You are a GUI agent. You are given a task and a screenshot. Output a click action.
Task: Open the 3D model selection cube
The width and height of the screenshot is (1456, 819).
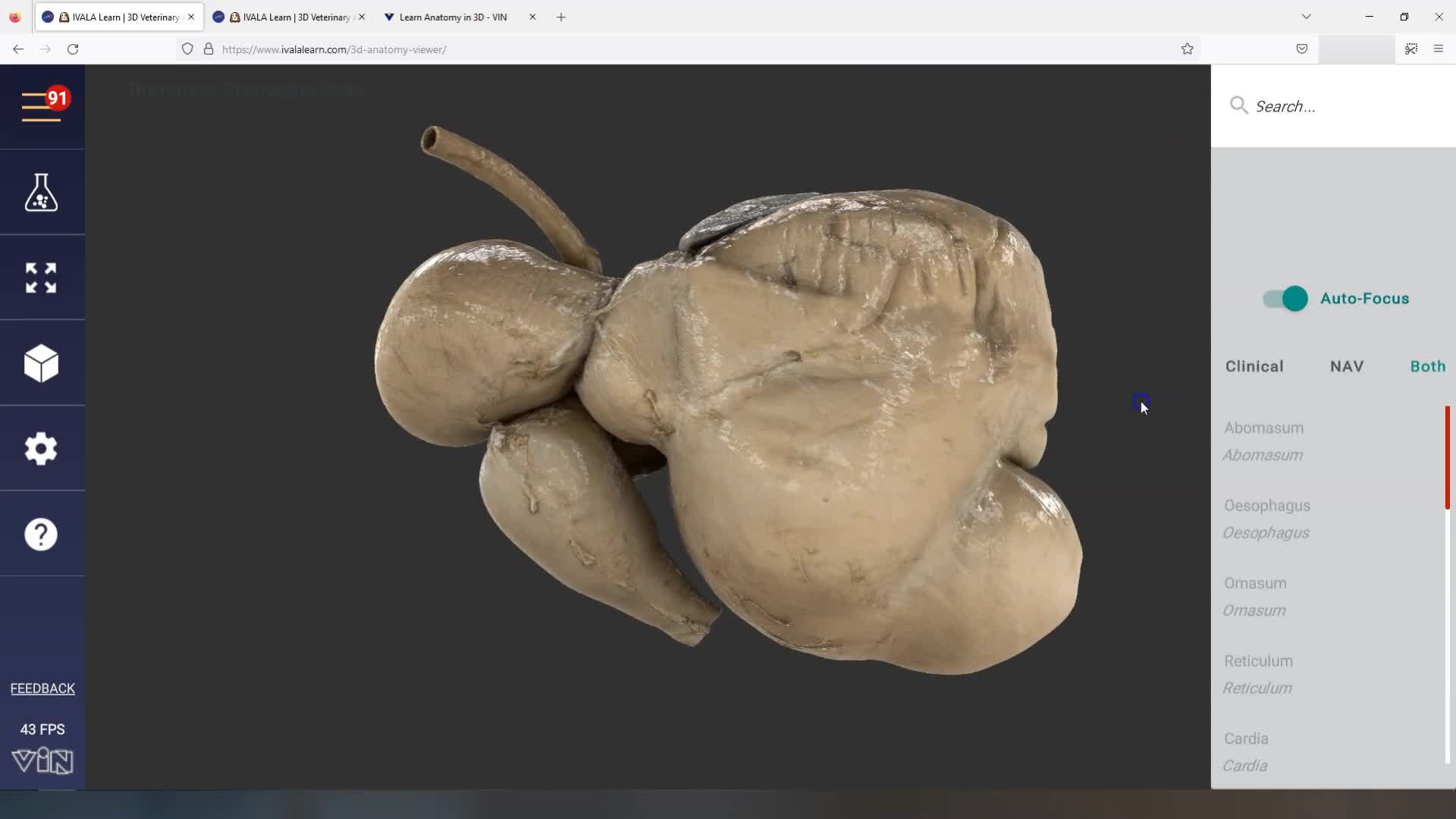(x=41, y=363)
